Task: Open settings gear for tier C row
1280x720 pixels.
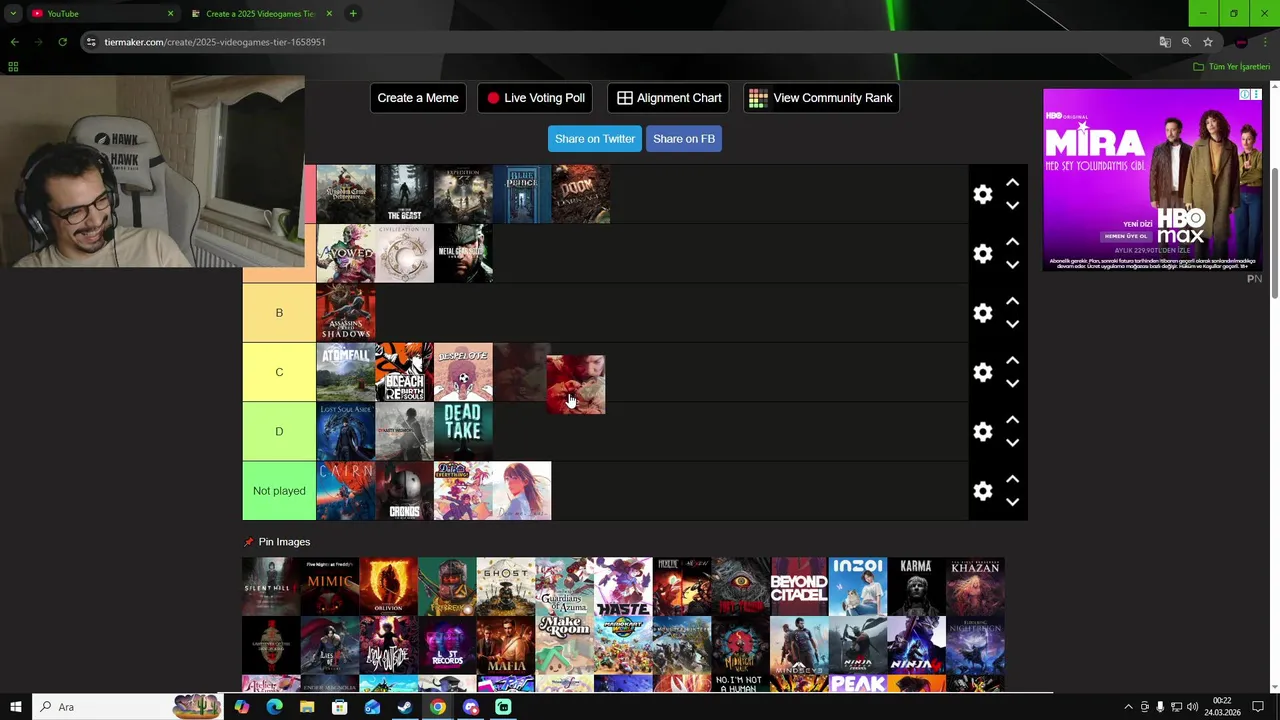Action: click(x=983, y=372)
